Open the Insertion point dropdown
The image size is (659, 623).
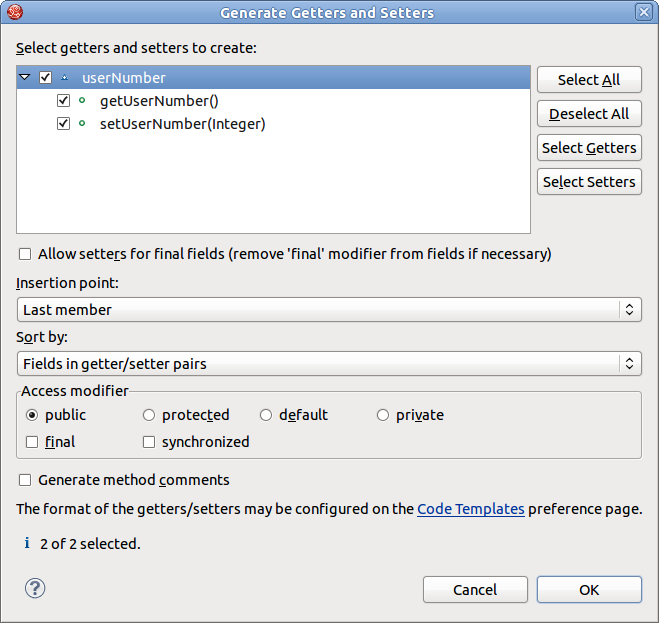pos(329,310)
